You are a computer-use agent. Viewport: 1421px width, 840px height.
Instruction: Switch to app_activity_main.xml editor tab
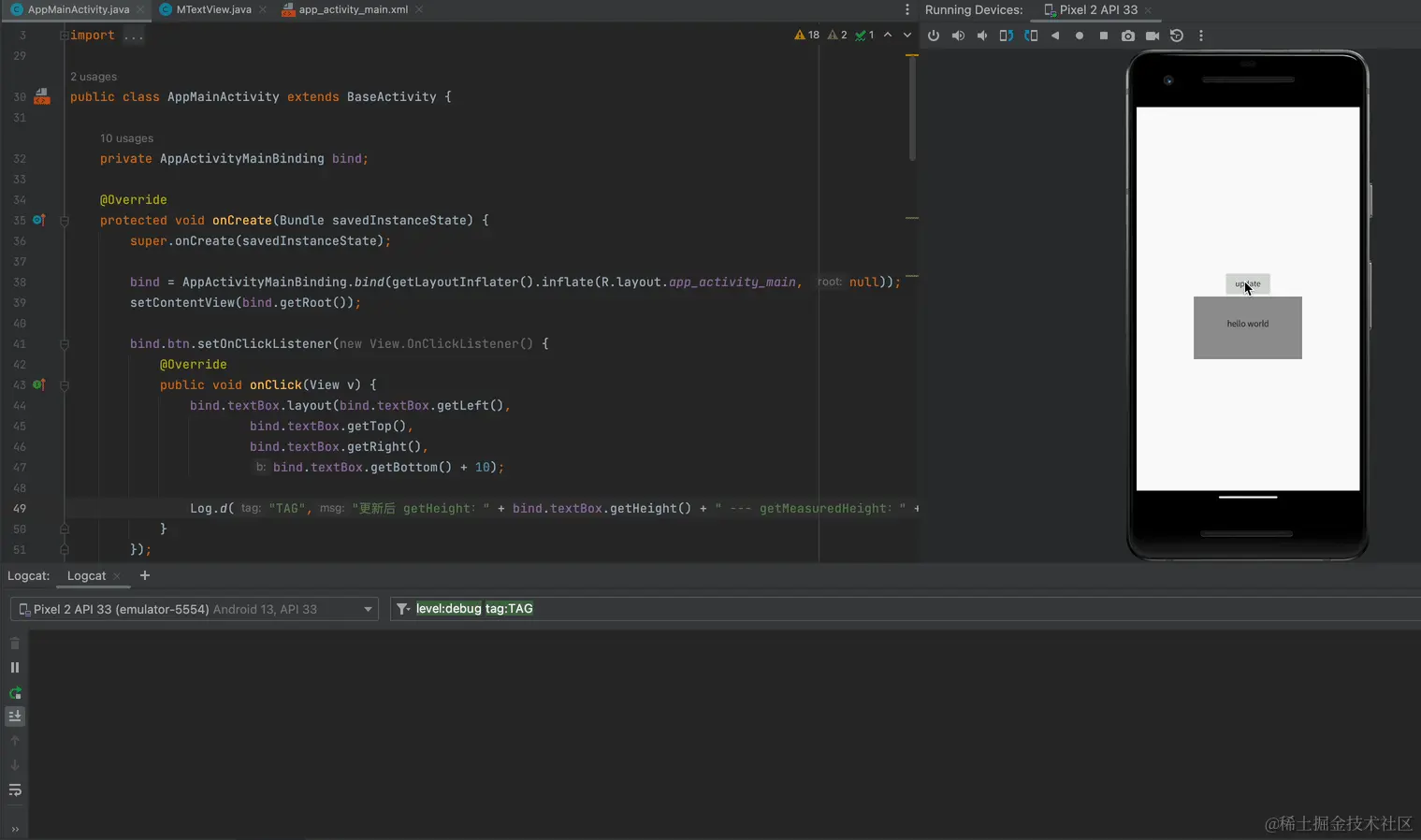click(x=353, y=9)
